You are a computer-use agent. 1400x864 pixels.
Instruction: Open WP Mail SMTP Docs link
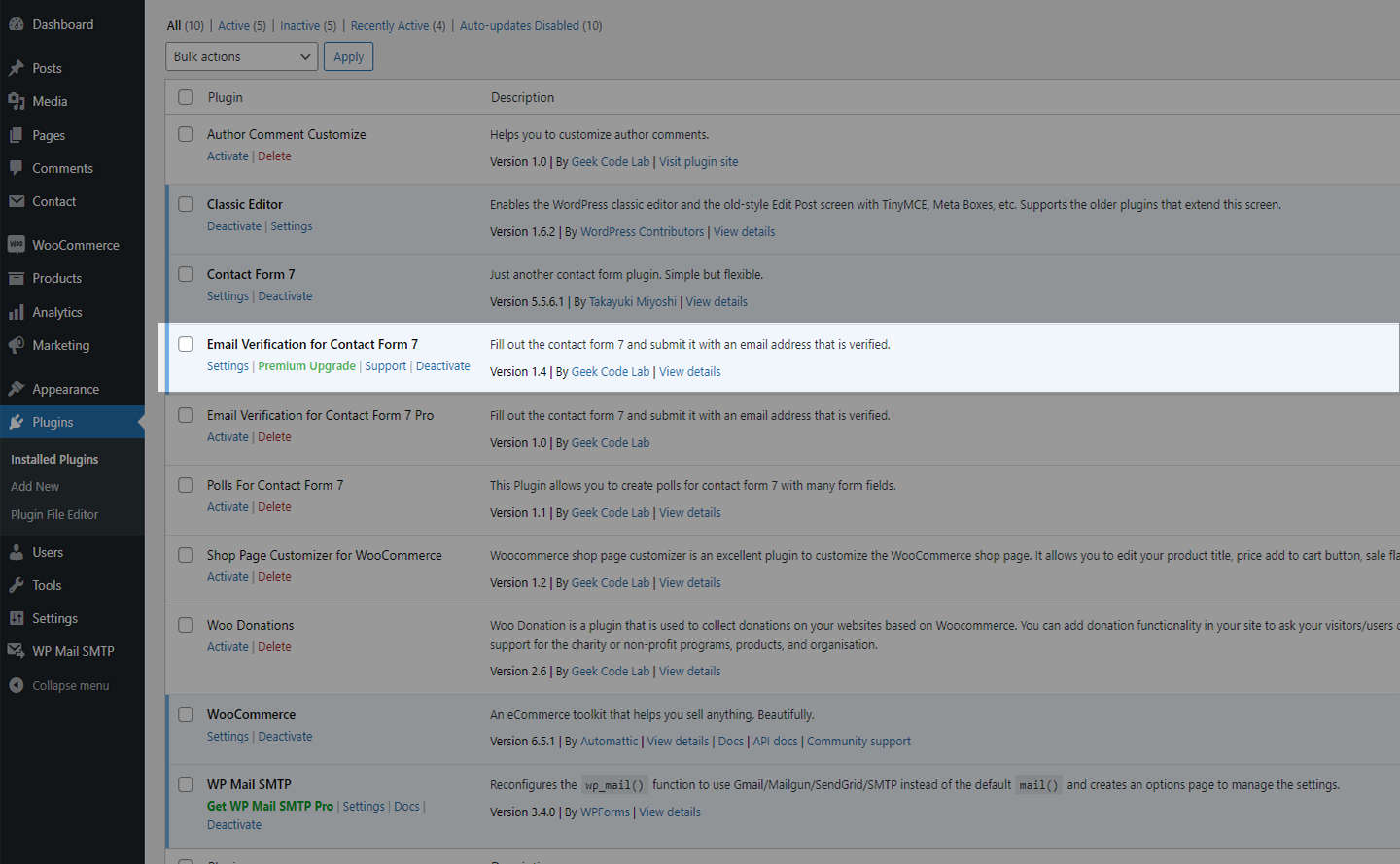click(406, 806)
